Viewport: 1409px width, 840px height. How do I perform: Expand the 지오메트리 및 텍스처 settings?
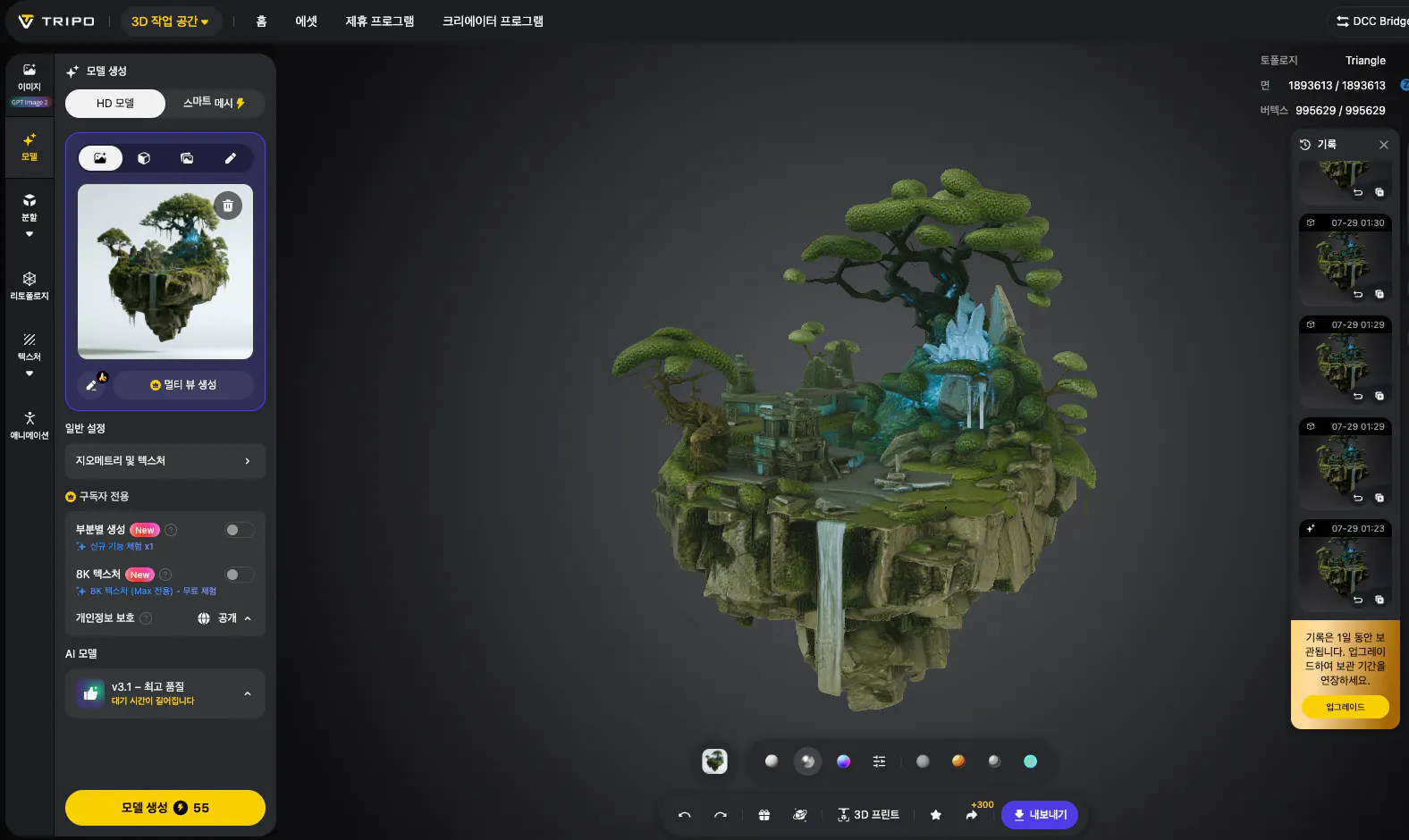click(165, 461)
